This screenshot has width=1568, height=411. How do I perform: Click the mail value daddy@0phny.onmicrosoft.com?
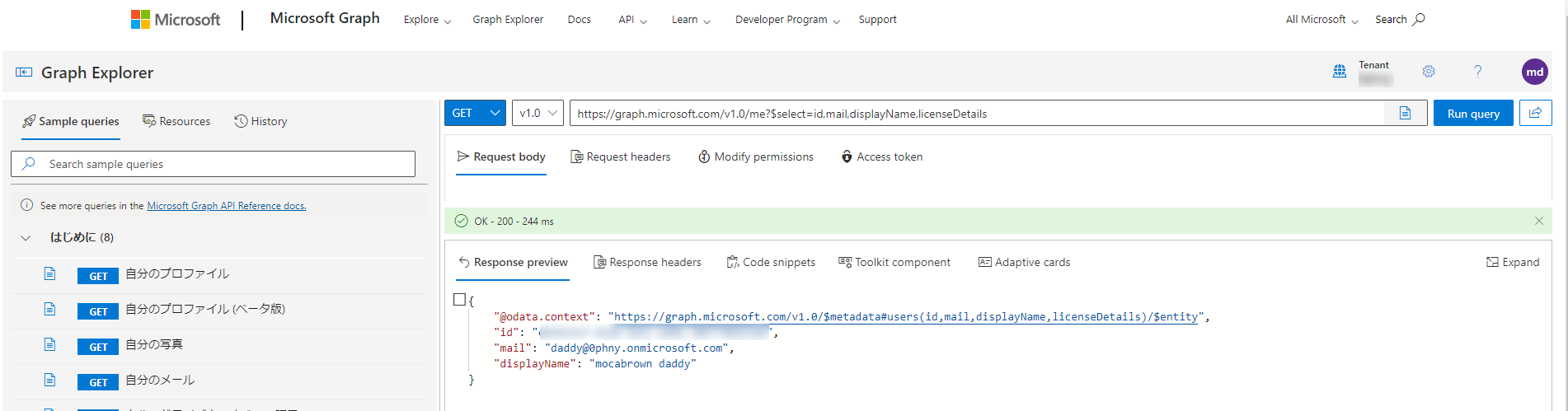tap(636, 348)
